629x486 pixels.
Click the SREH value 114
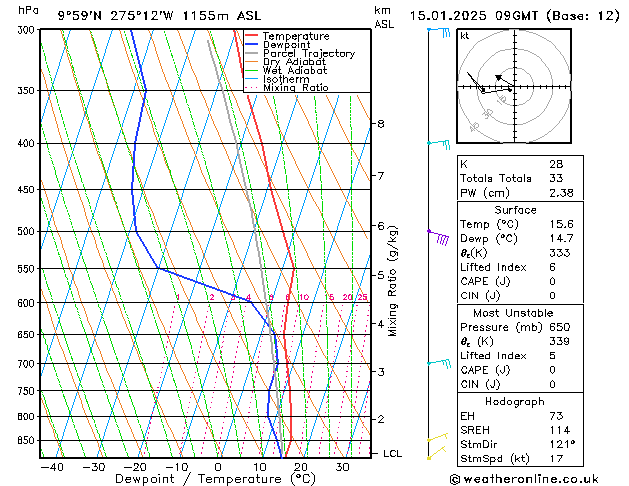pyautogui.click(x=560, y=430)
